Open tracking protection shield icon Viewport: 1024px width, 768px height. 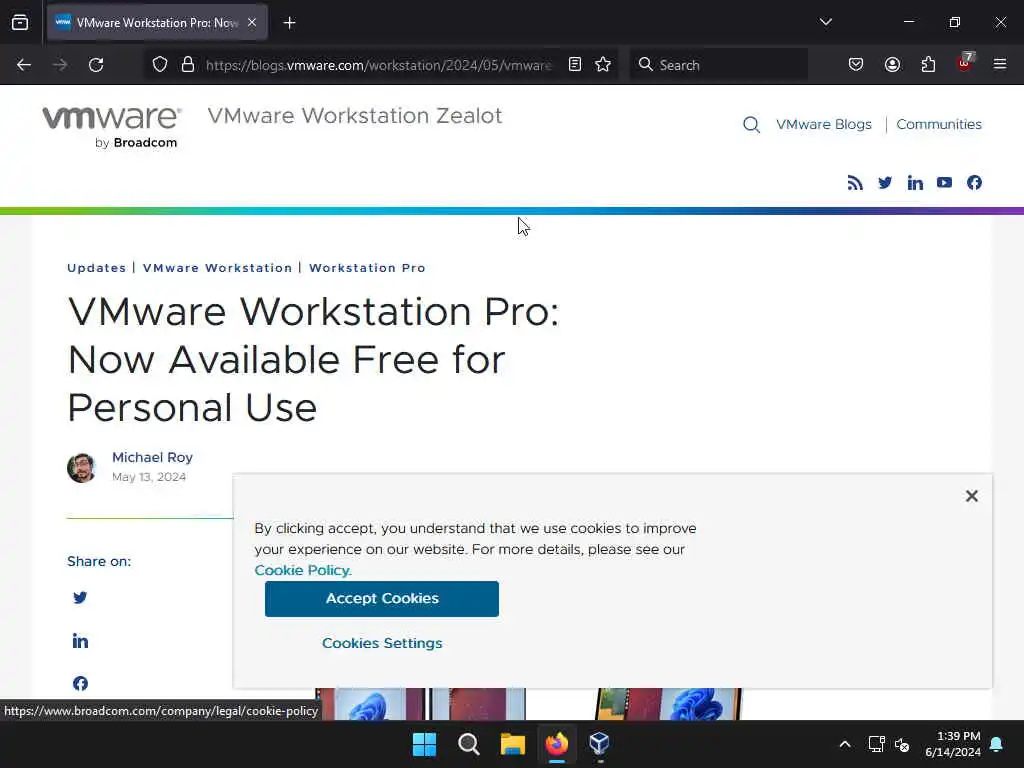click(x=160, y=65)
